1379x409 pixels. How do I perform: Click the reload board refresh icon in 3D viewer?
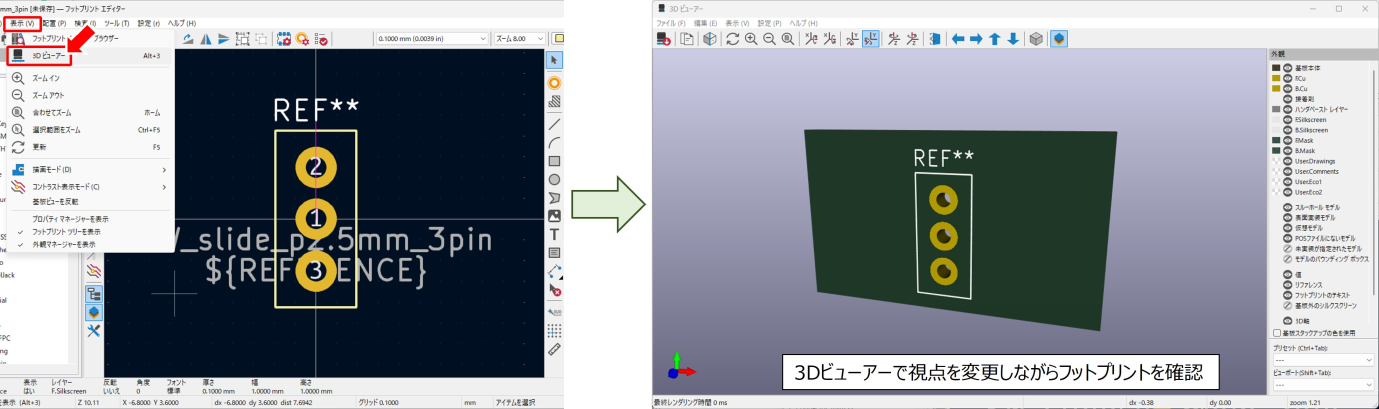click(732, 39)
